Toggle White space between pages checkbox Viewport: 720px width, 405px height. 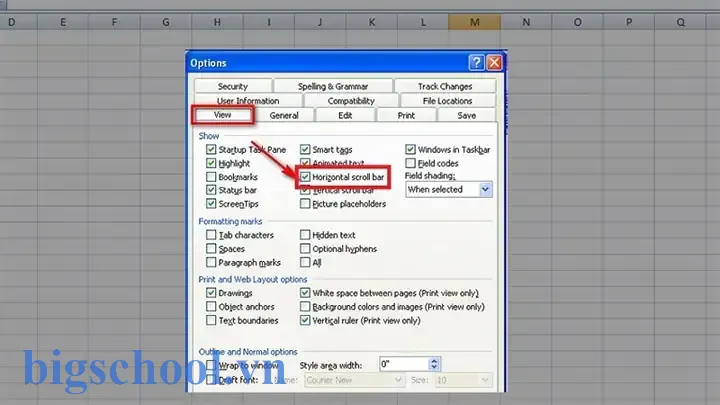point(305,292)
